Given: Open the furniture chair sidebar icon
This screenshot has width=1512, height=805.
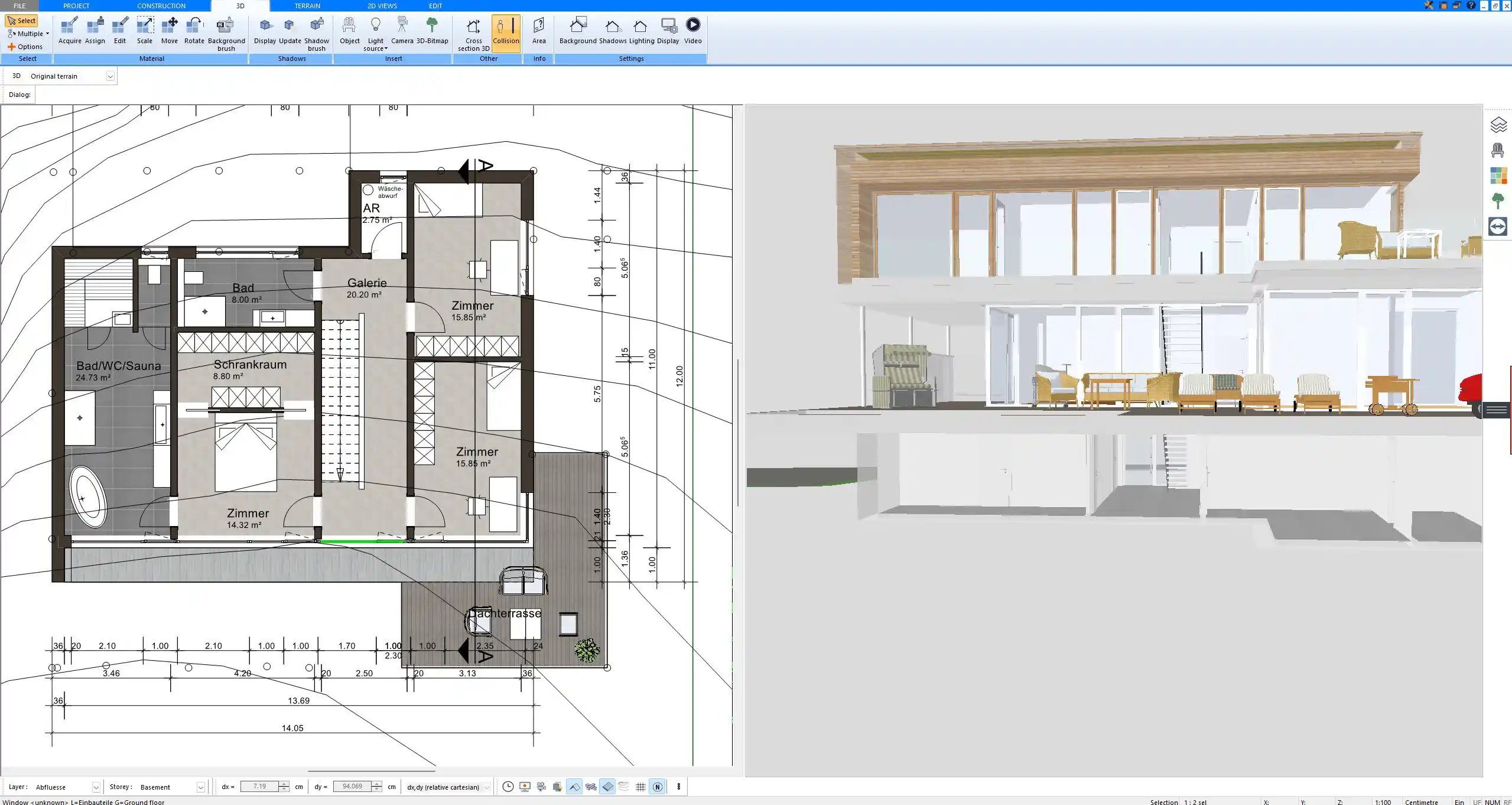Looking at the screenshot, I should pyautogui.click(x=1498, y=151).
